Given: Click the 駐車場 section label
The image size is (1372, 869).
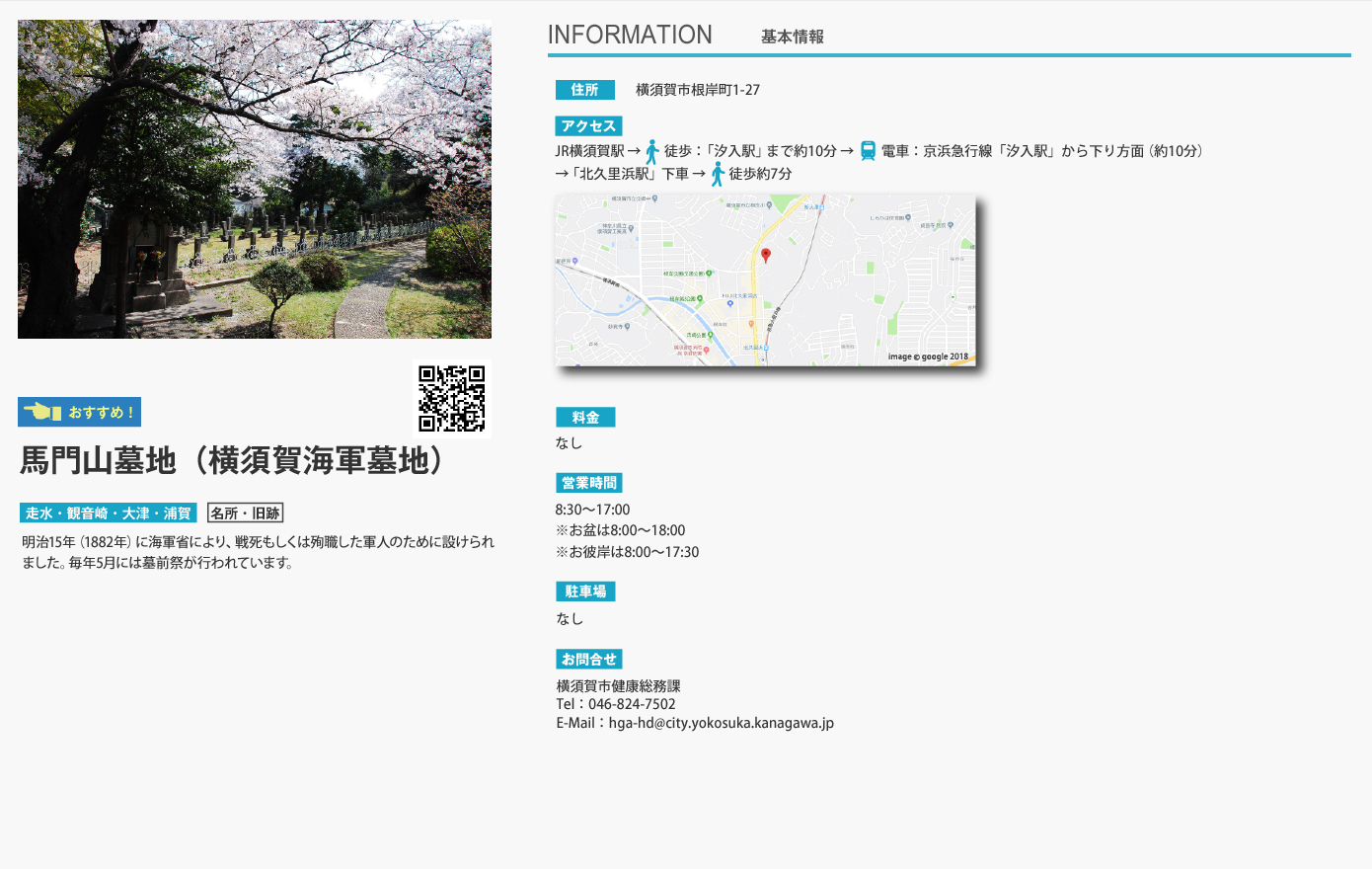Looking at the screenshot, I should 585,592.
